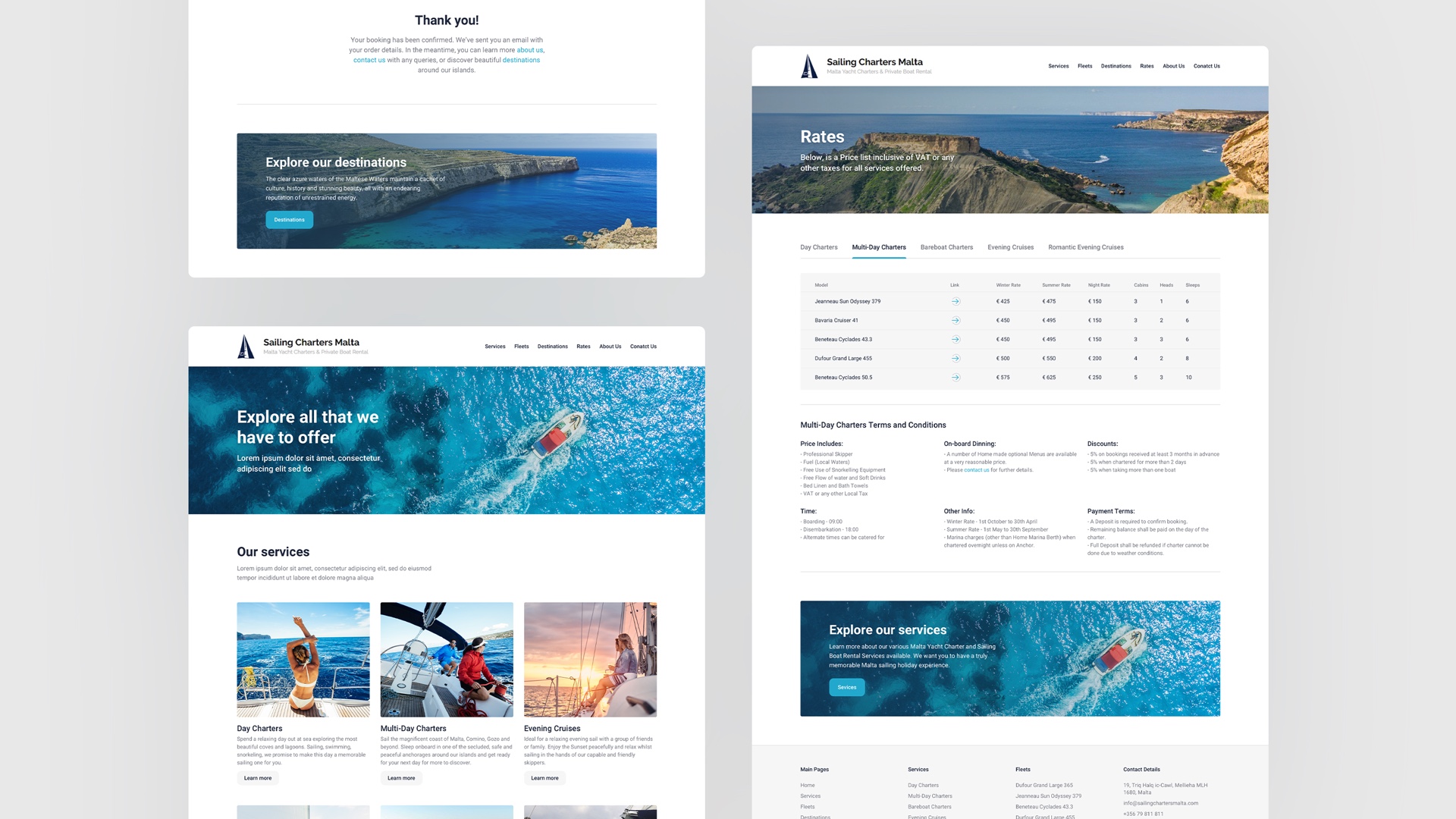
Task: Follow the 'about us' link in the thank-you message
Action: [530, 50]
